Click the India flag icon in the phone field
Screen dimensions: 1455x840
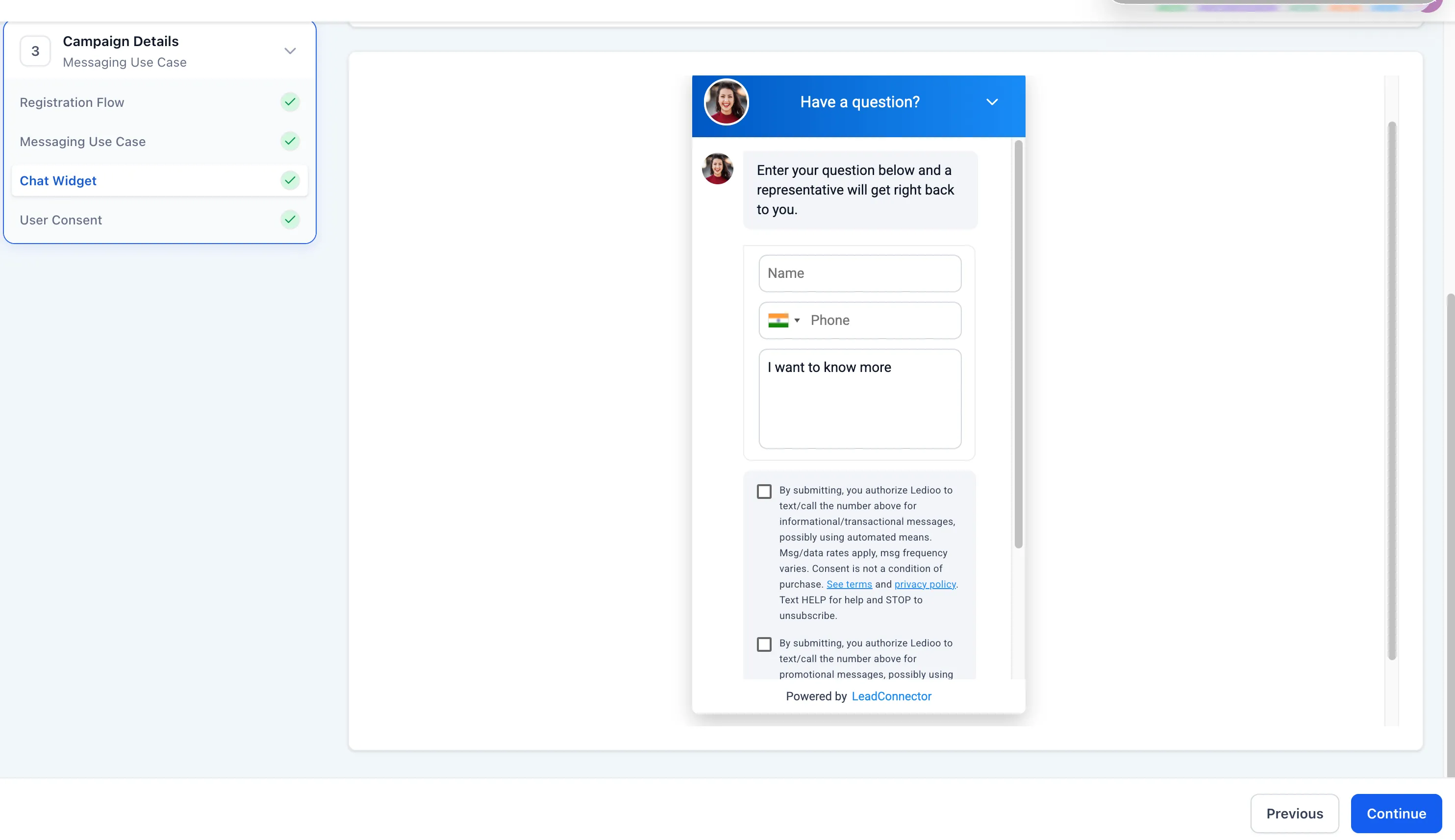(779, 320)
